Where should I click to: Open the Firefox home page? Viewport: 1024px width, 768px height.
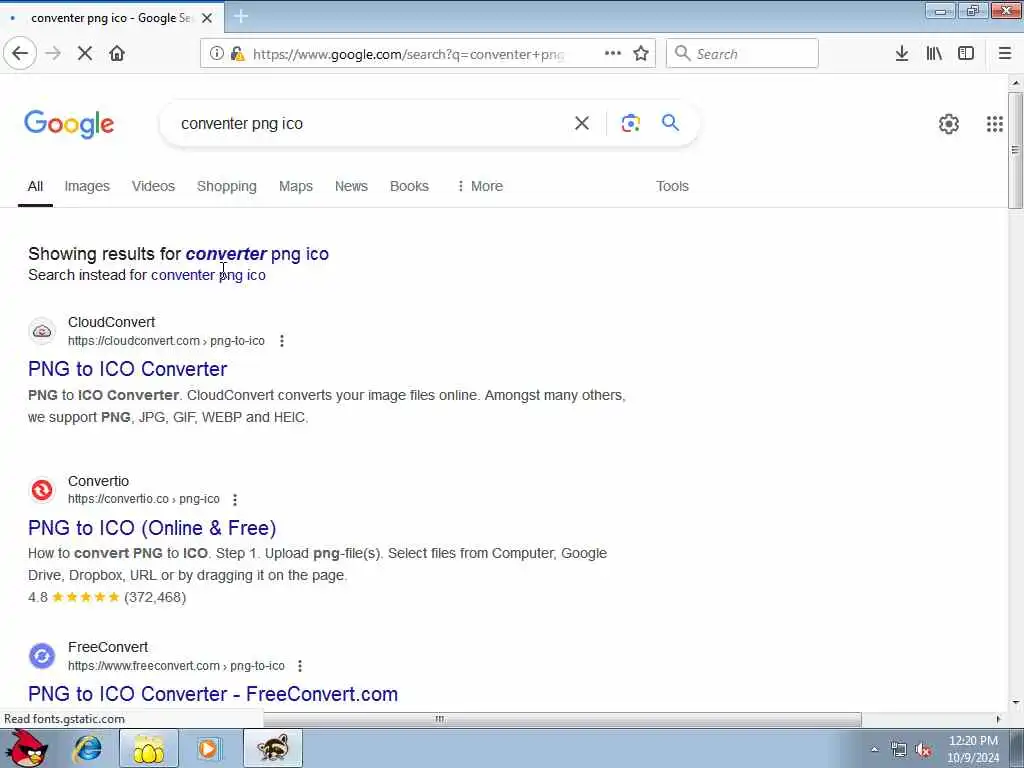coord(117,54)
